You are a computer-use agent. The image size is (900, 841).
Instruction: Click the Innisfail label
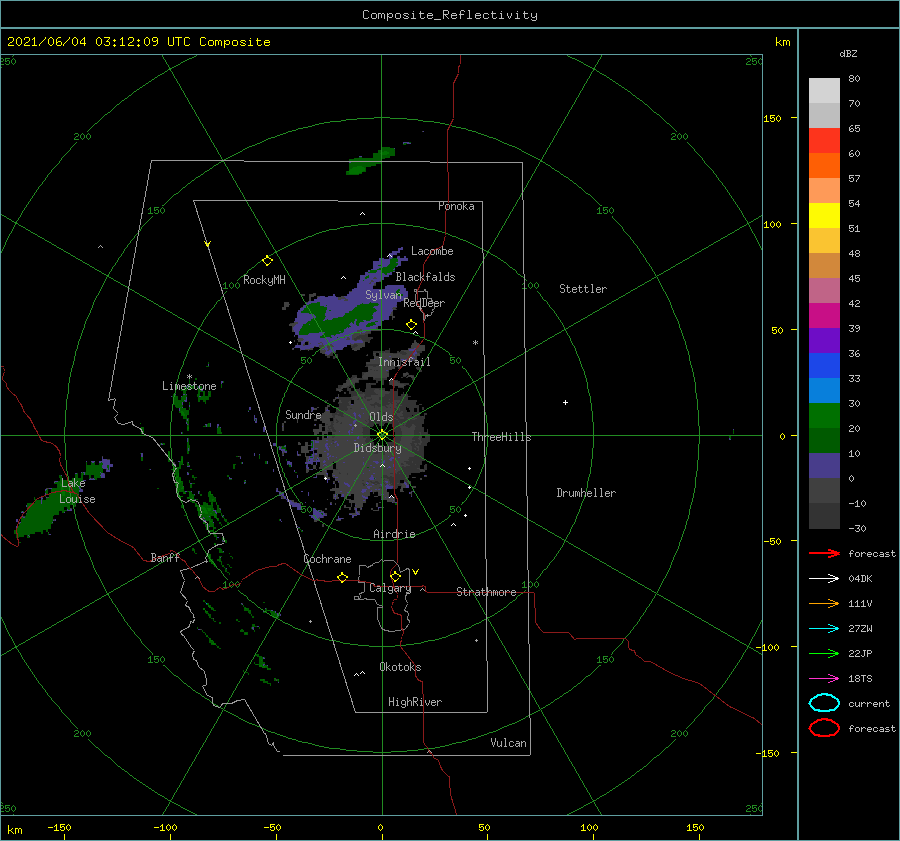(x=404, y=362)
